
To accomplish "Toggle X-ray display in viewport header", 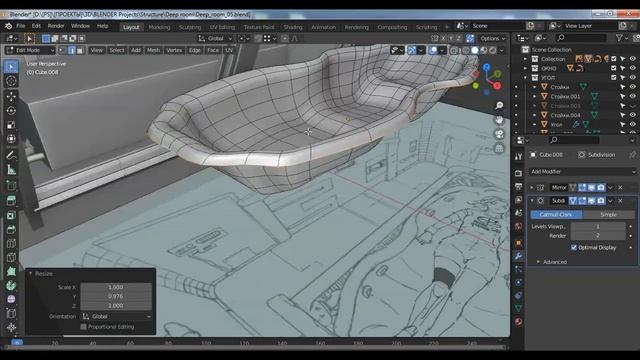I will (x=454, y=50).
